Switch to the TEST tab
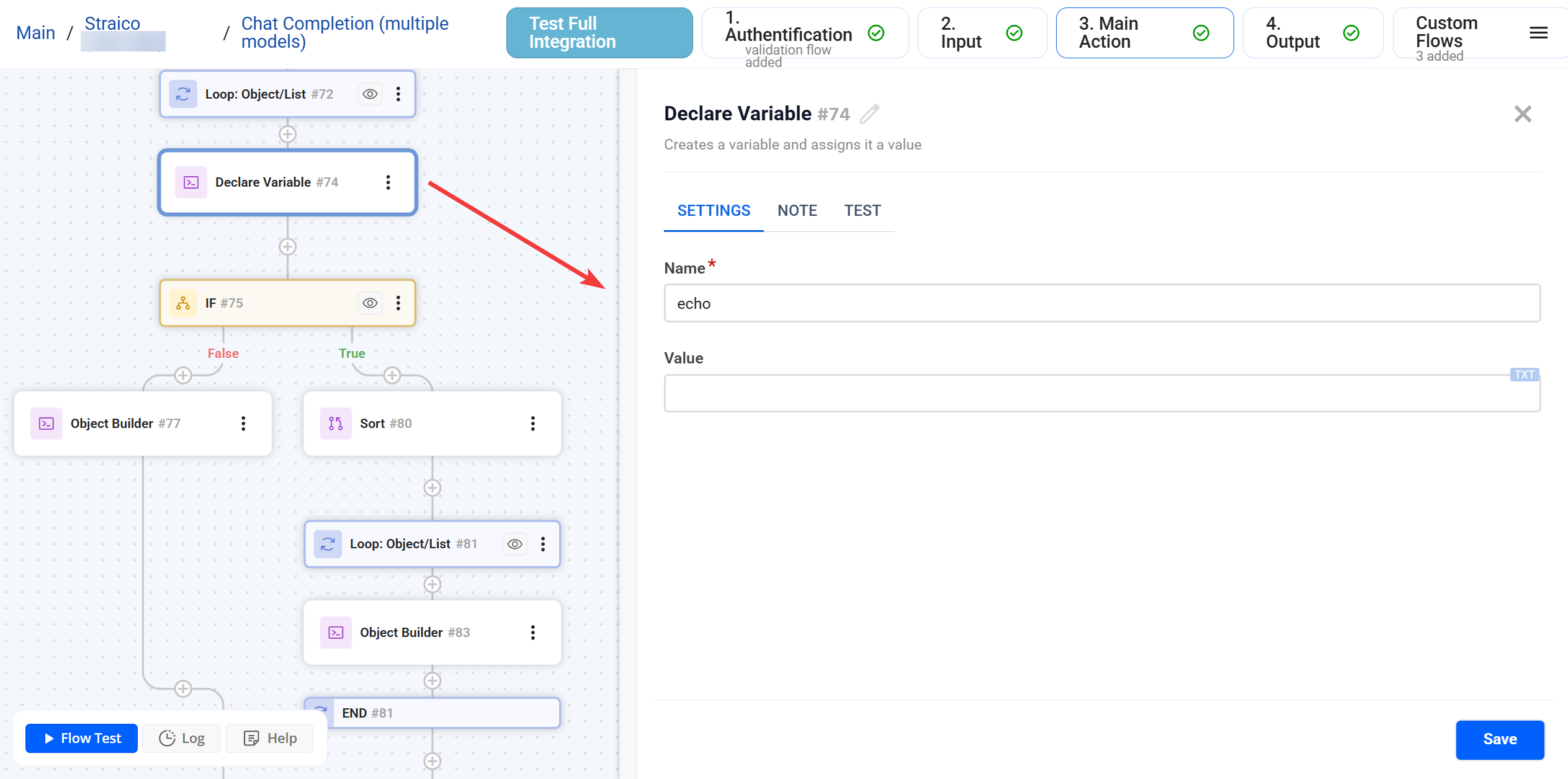 862,211
